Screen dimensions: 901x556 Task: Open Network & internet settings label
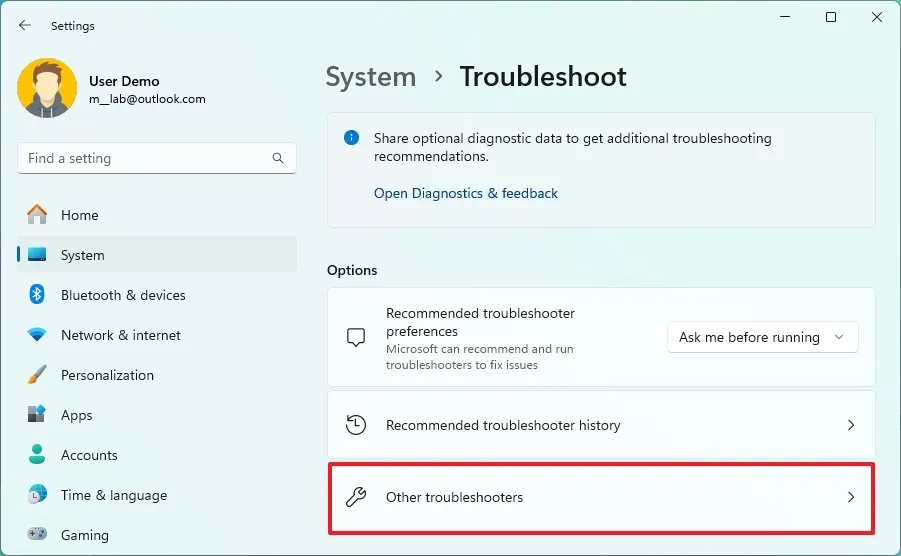(x=121, y=335)
